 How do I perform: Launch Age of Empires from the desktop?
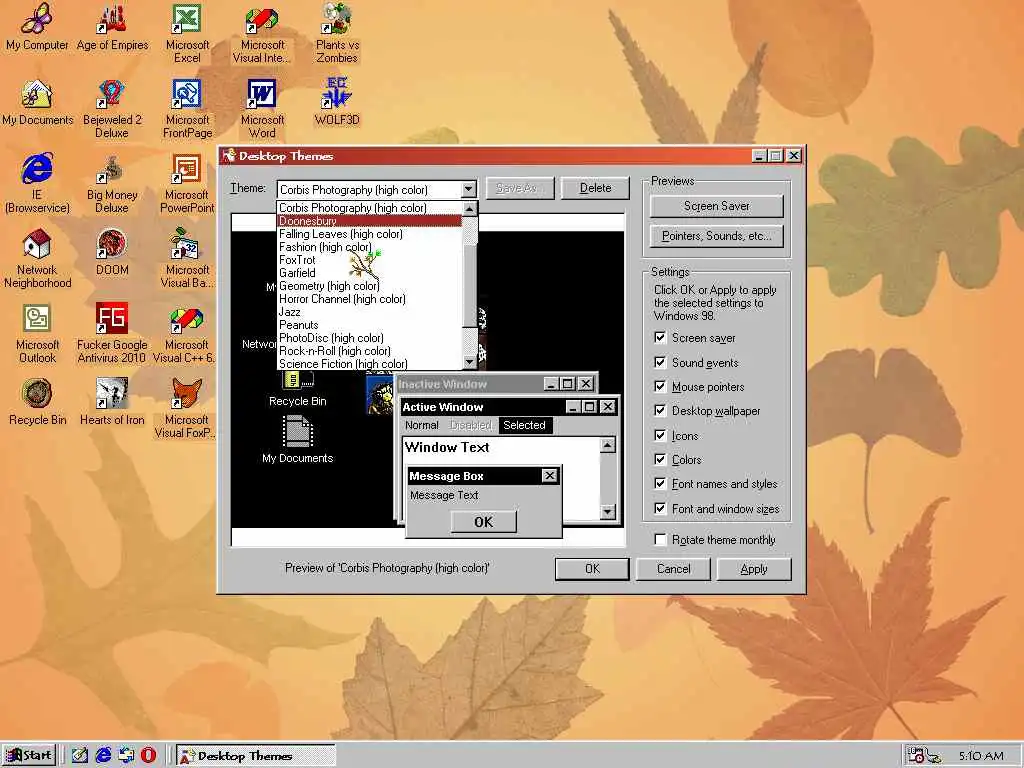tap(112, 27)
